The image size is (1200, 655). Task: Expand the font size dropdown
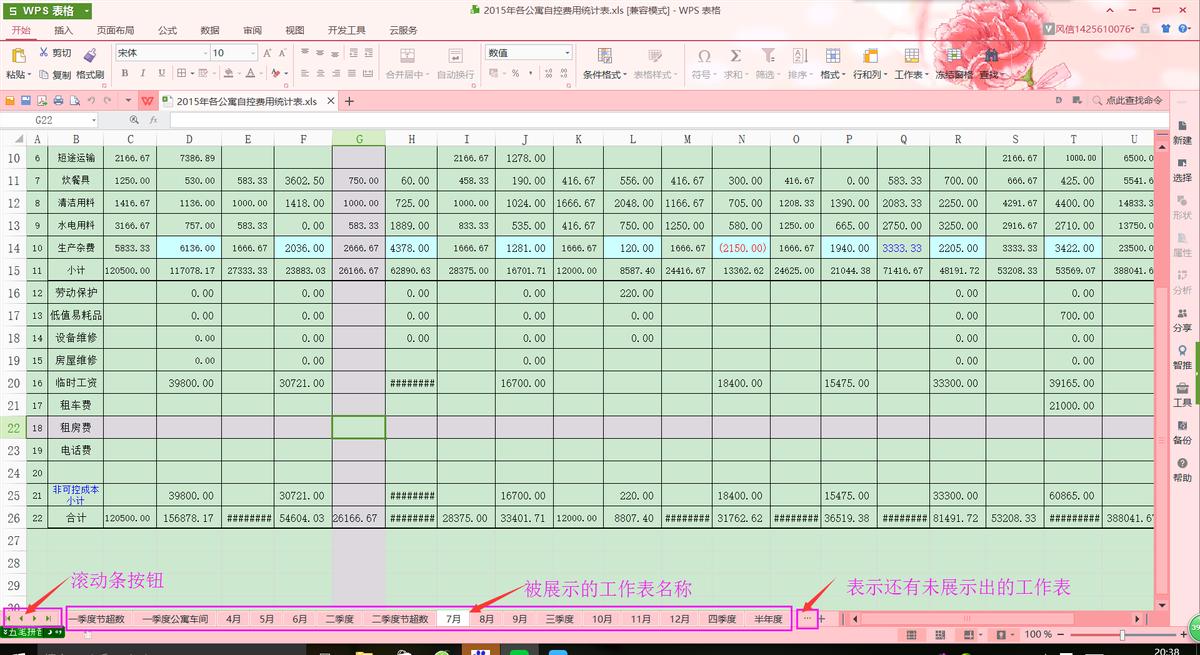(252, 53)
